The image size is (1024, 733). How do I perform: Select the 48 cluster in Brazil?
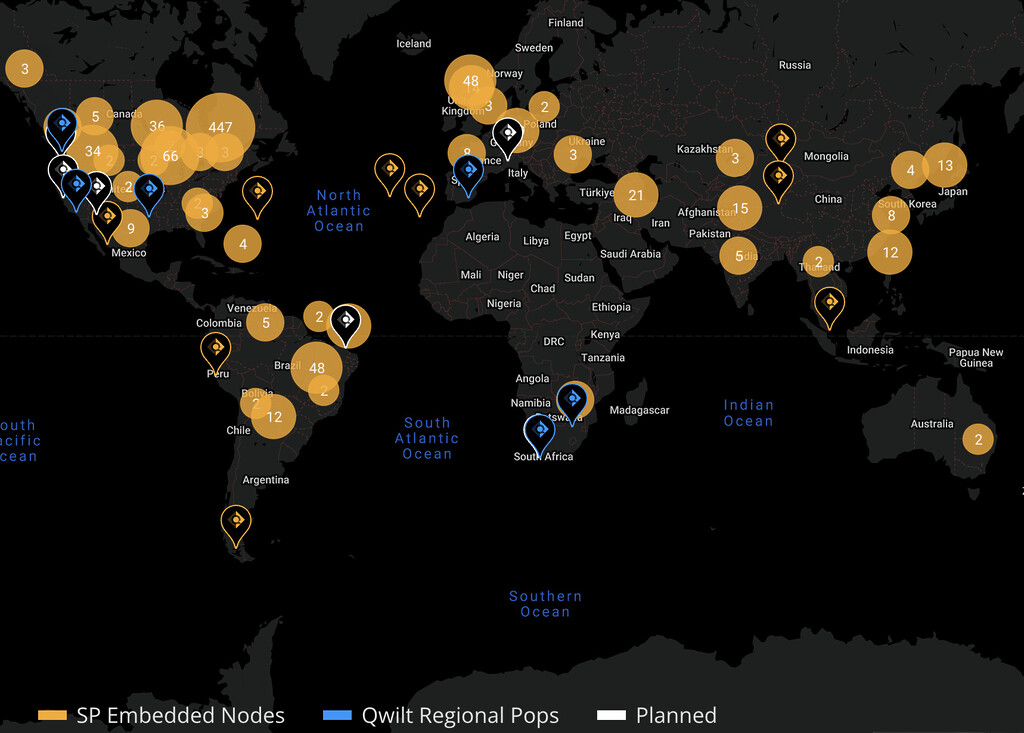(x=317, y=368)
